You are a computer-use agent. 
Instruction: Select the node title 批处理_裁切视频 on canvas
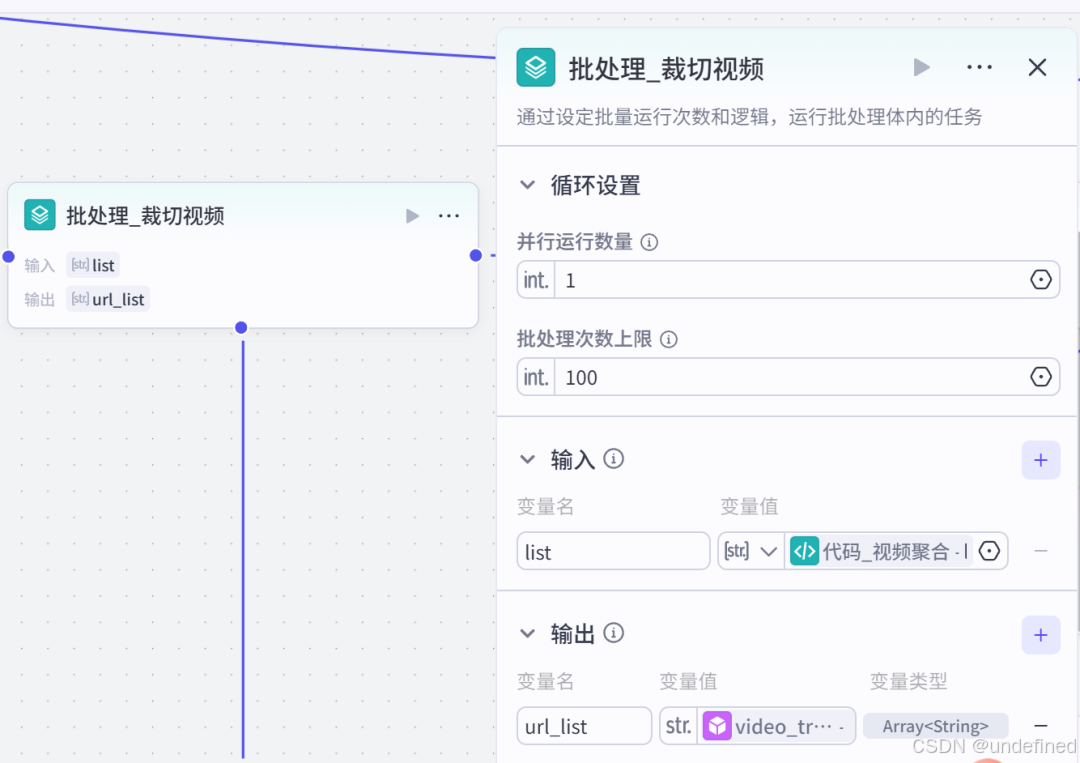(145, 216)
